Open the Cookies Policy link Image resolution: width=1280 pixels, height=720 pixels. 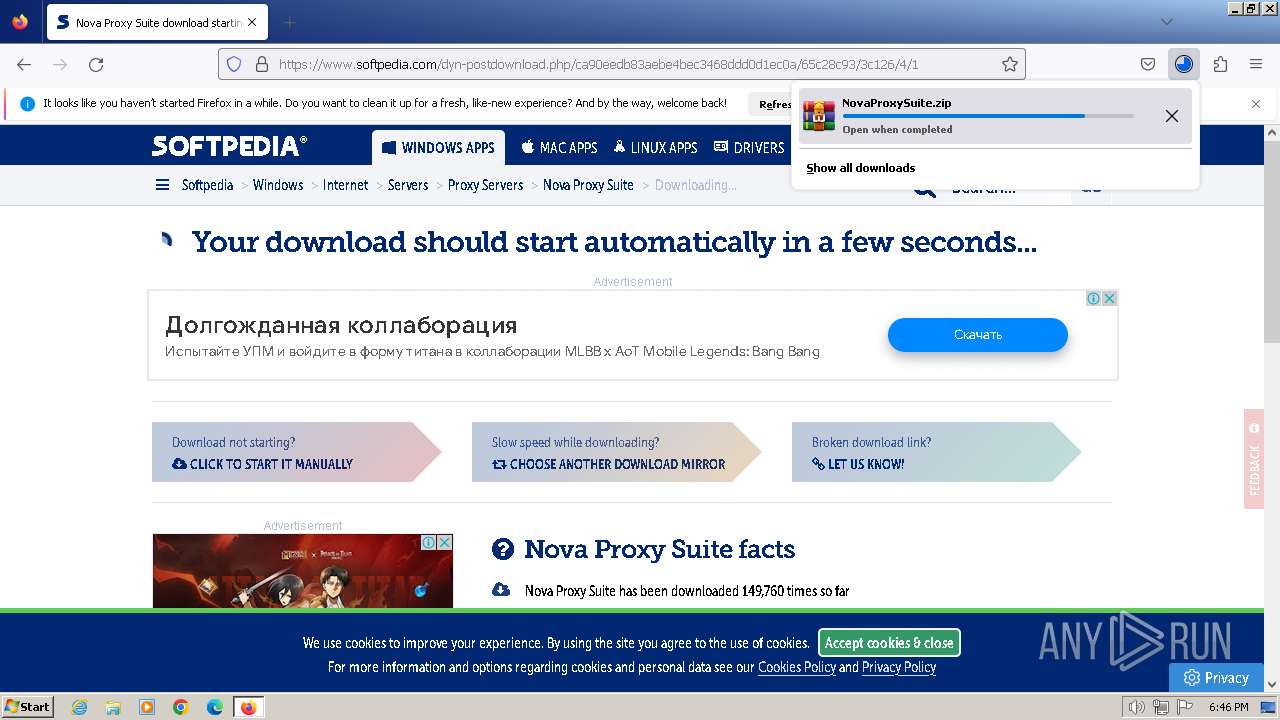coord(796,667)
